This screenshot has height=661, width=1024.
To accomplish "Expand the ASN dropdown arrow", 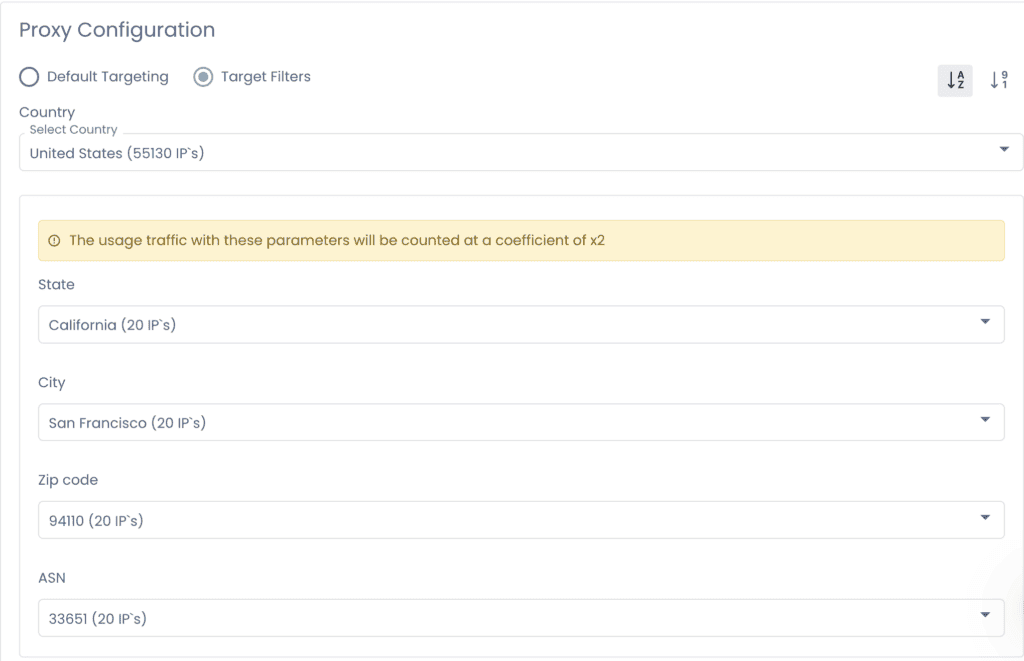I will coord(985,615).
